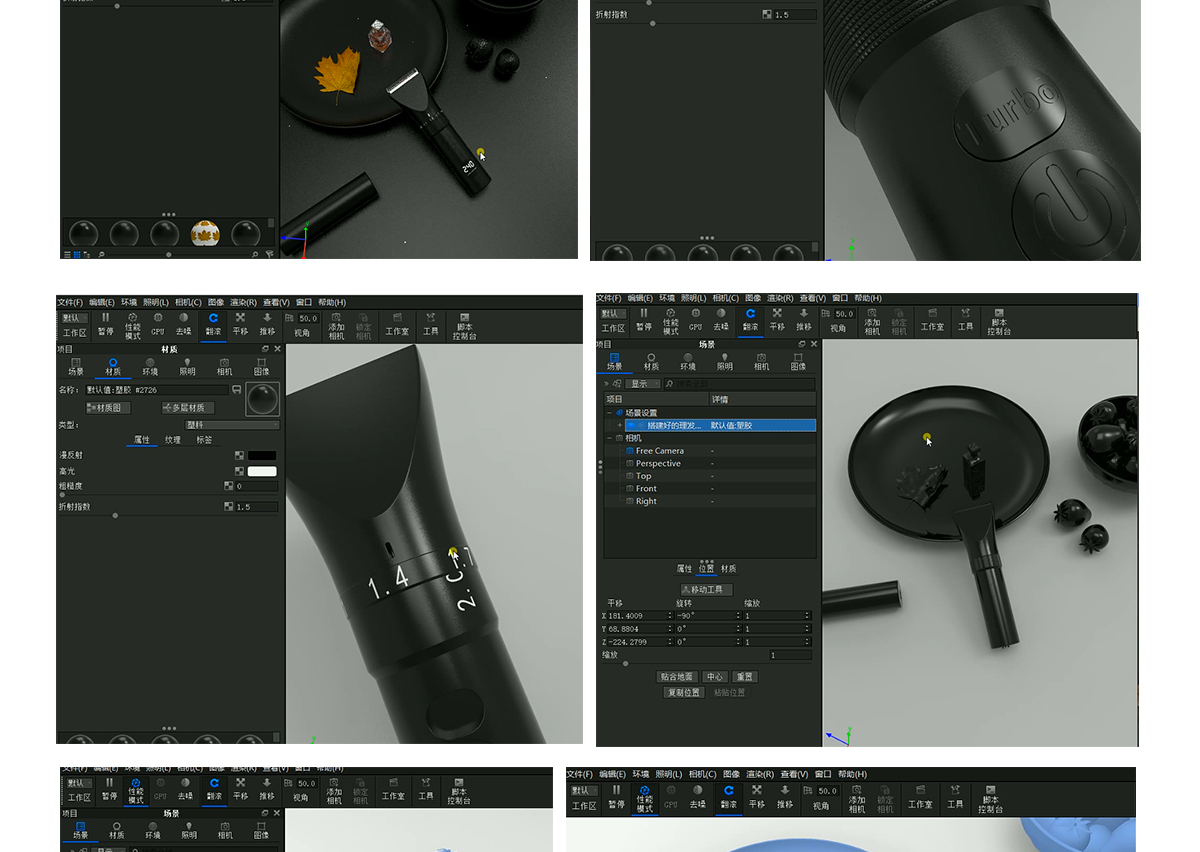The width and height of the screenshot is (1200, 852).
Task: Click the 多层材质 button
Action: [188, 408]
